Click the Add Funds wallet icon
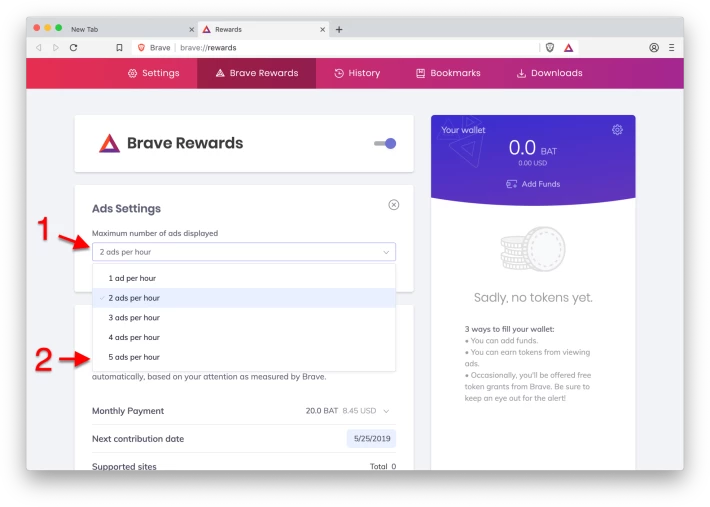Viewport: 710px width, 507px height. coord(511,184)
